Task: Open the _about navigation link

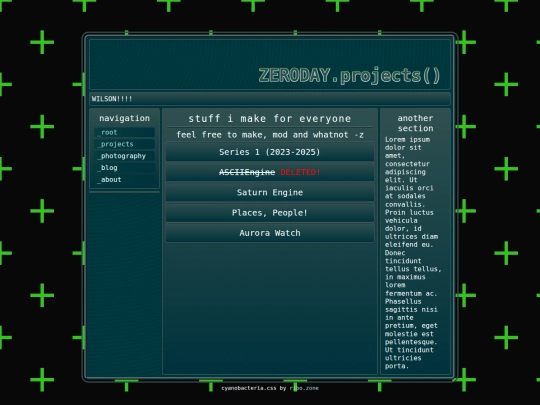Action: [124, 179]
